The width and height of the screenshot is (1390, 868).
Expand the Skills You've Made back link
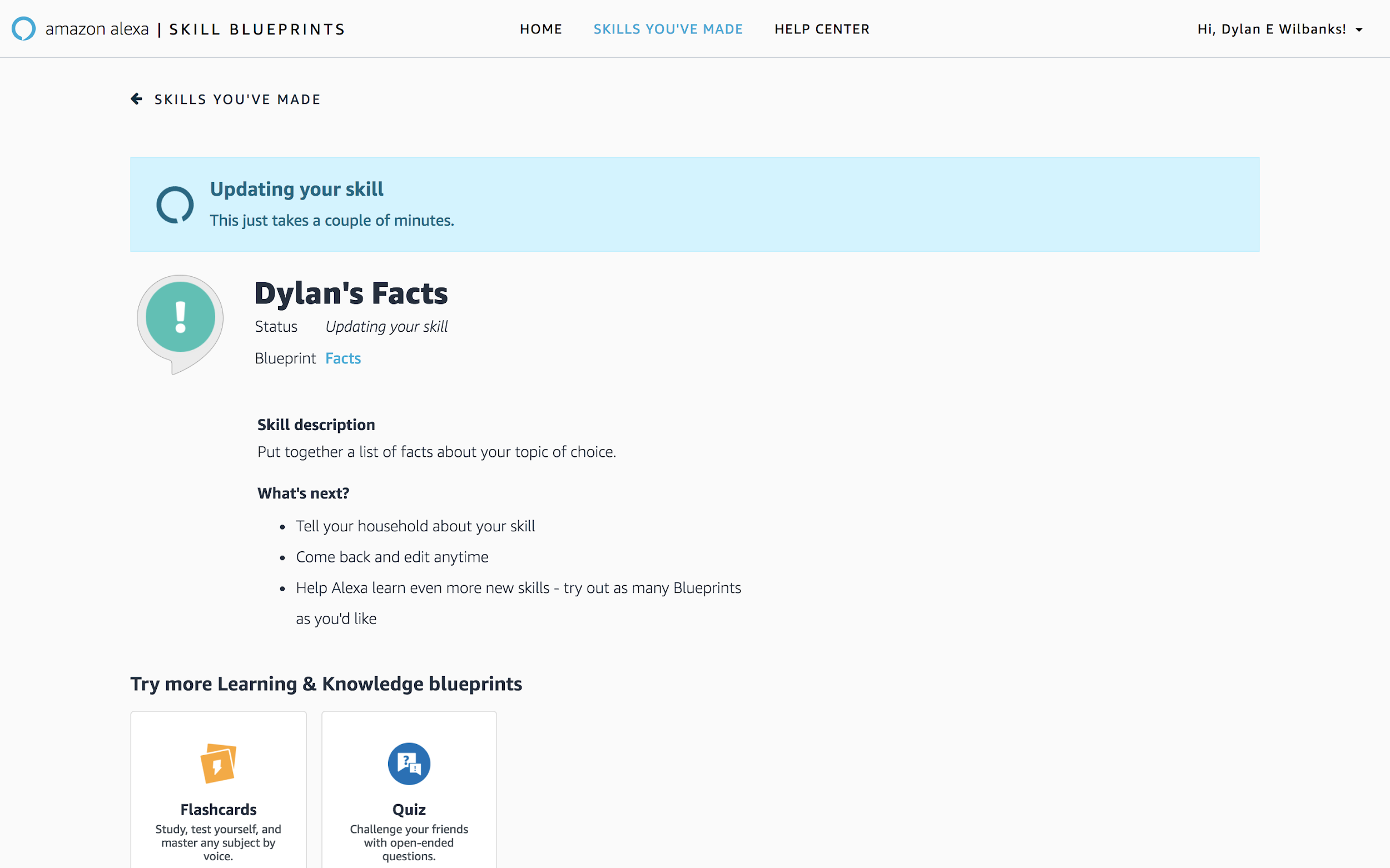pyautogui.click(x=225, y=99)
